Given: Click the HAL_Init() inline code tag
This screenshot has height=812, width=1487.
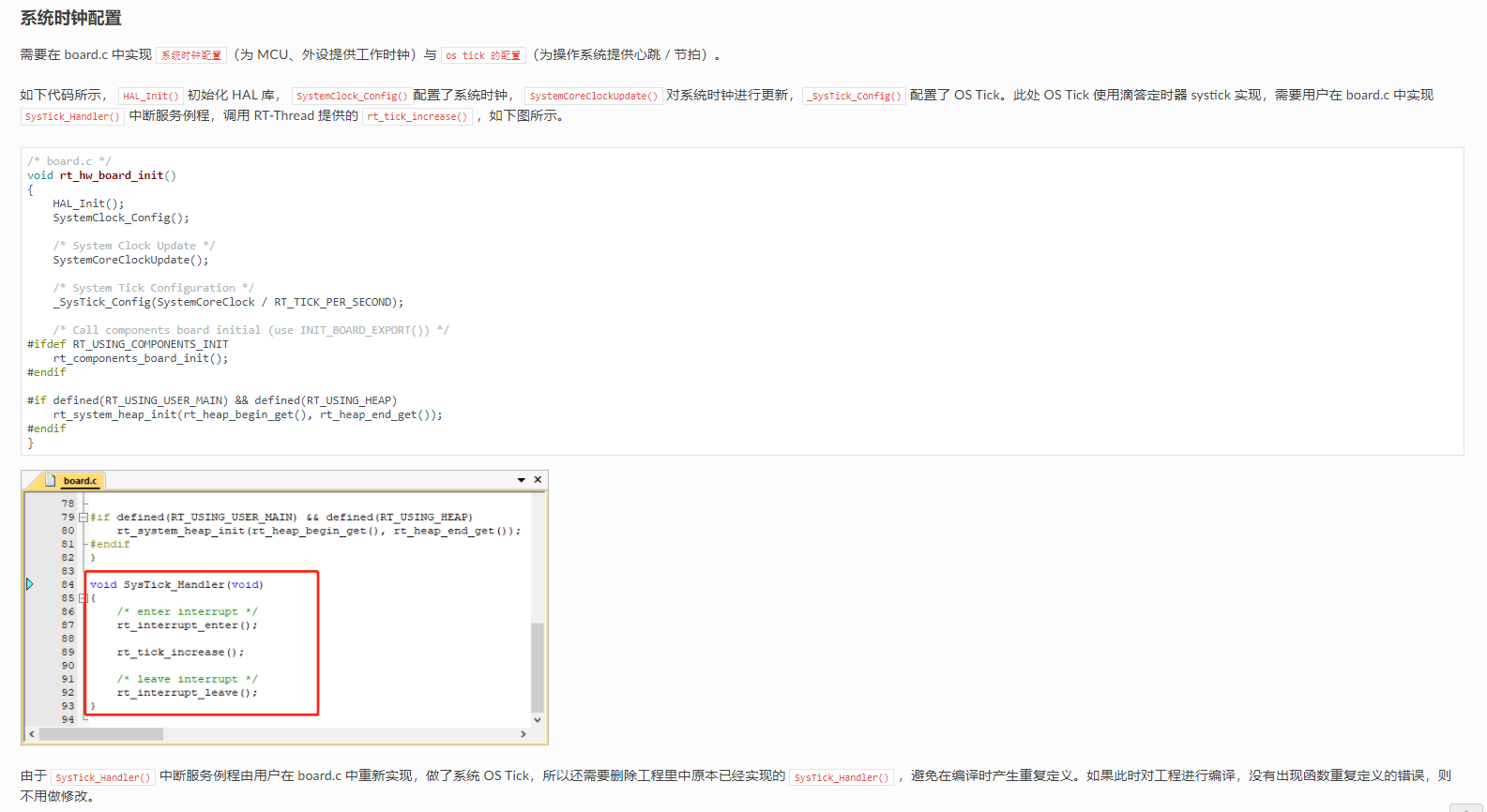Looking at the screenshot, I should pos(151,96).
